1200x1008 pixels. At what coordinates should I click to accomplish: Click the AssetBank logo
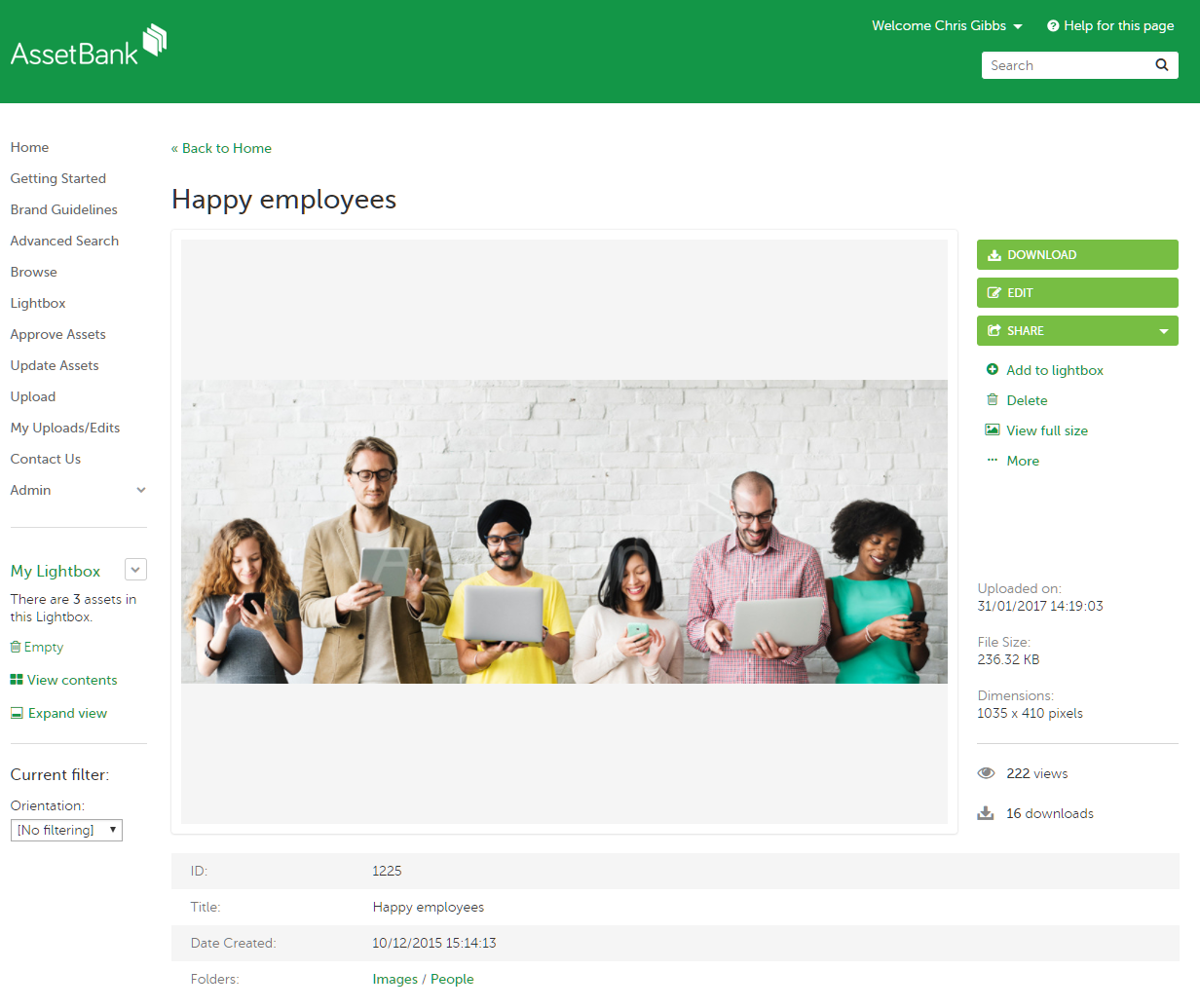[x=89, y=47]
